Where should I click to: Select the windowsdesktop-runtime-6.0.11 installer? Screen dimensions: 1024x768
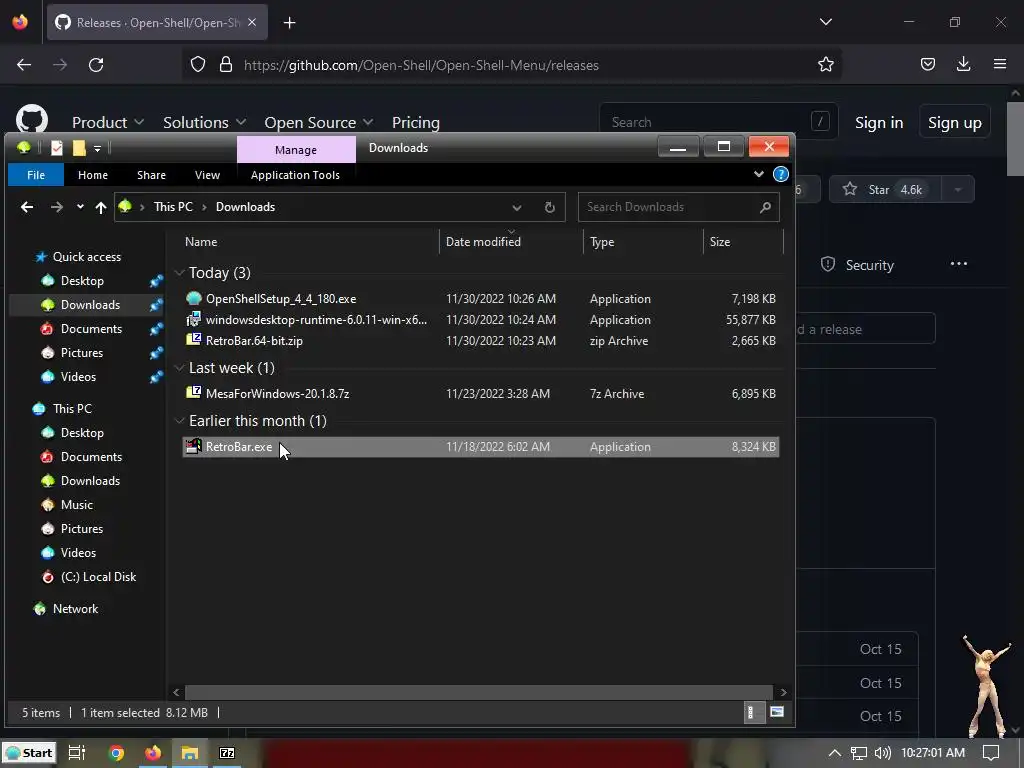coord(481,319)
